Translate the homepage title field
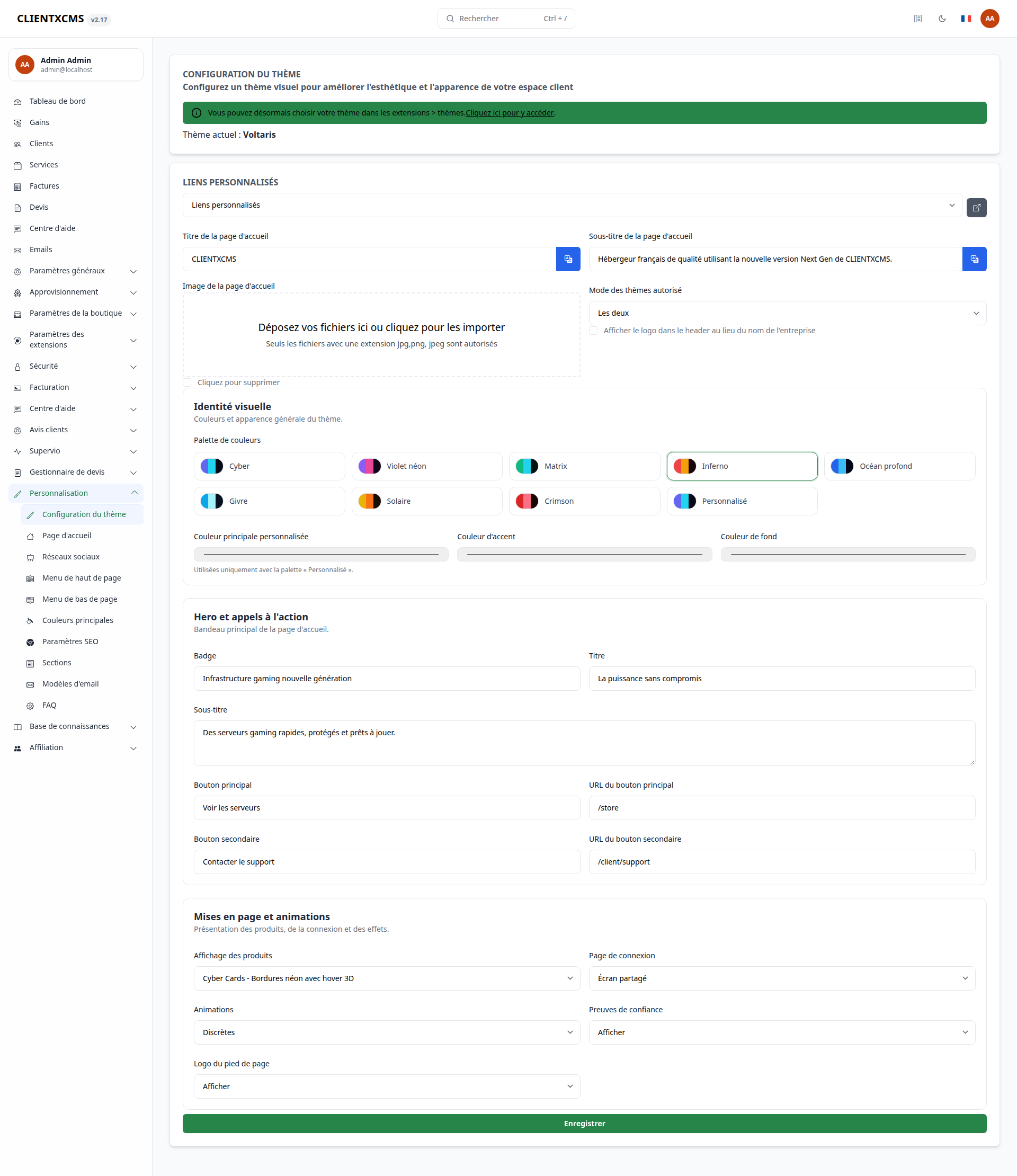This screenshot has width=1017, height=1176. 568,259
